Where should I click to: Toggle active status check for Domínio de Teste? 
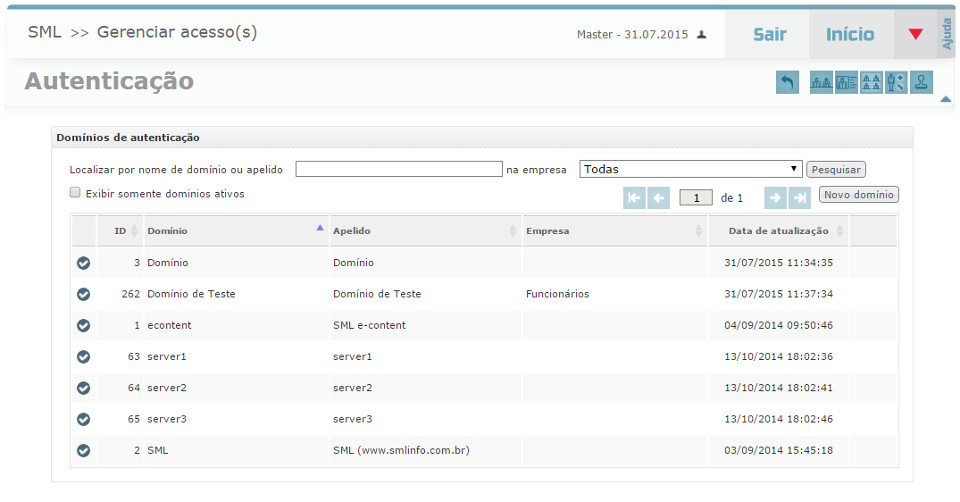tap(84, 294)
